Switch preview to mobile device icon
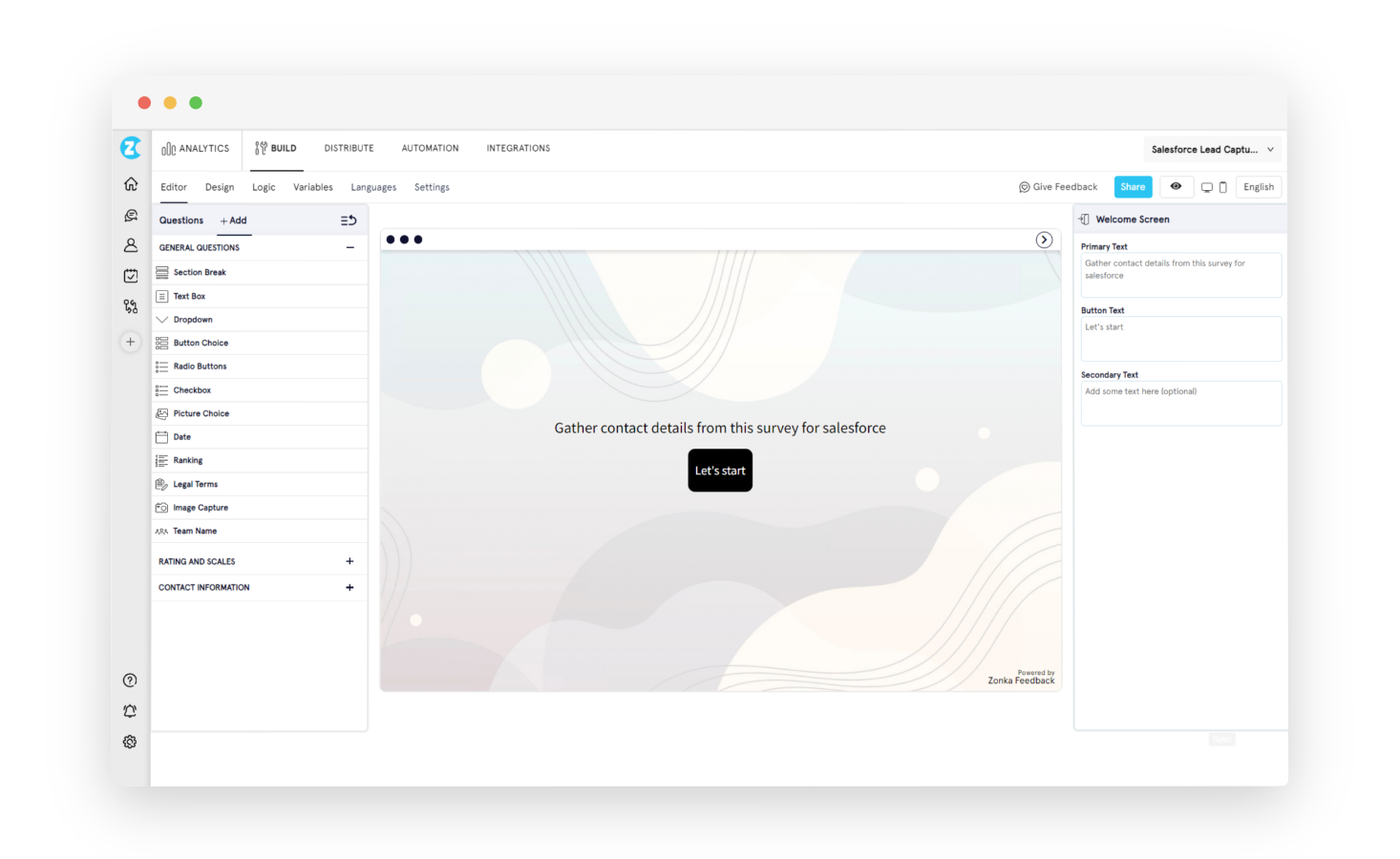The image size is (1400, 859). click(x=1221, y=186)
